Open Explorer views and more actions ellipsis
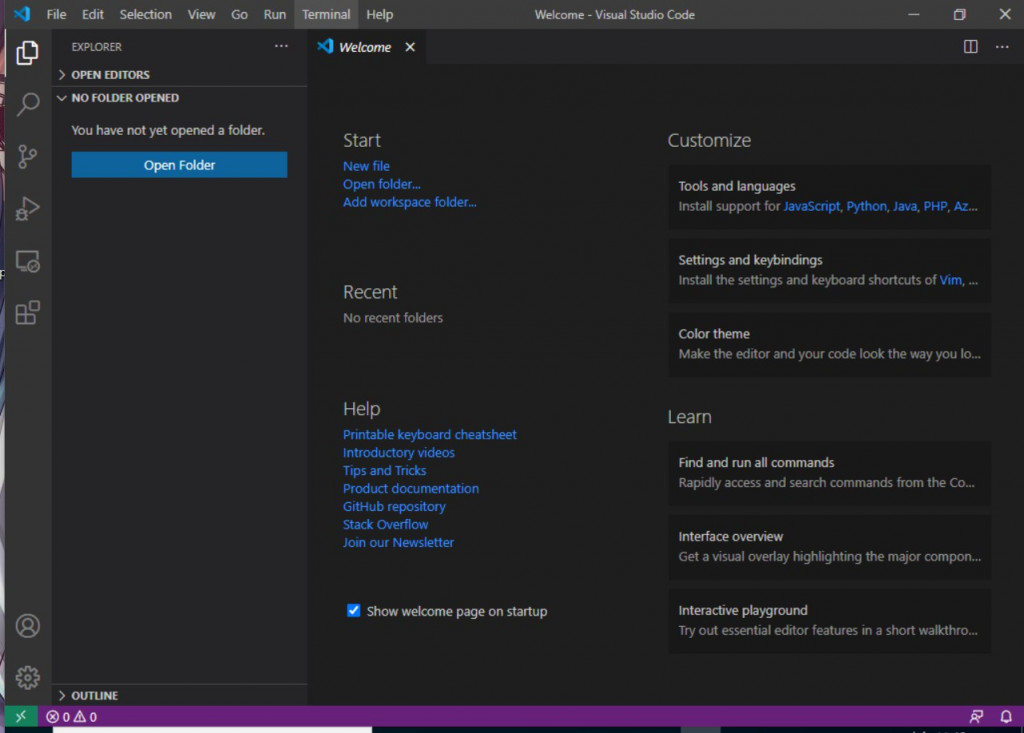The image size is (1024, 733). (281, 46)
